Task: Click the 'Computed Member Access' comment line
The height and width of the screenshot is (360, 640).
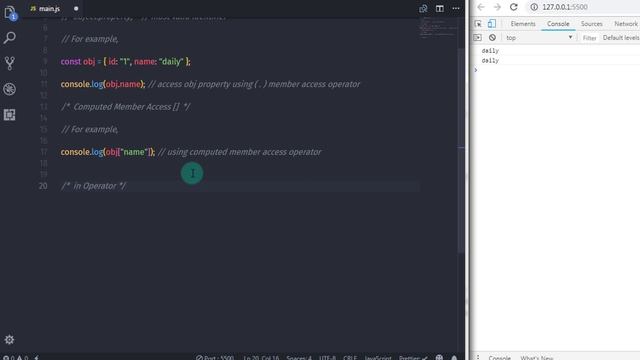Action: coord(125,107)
